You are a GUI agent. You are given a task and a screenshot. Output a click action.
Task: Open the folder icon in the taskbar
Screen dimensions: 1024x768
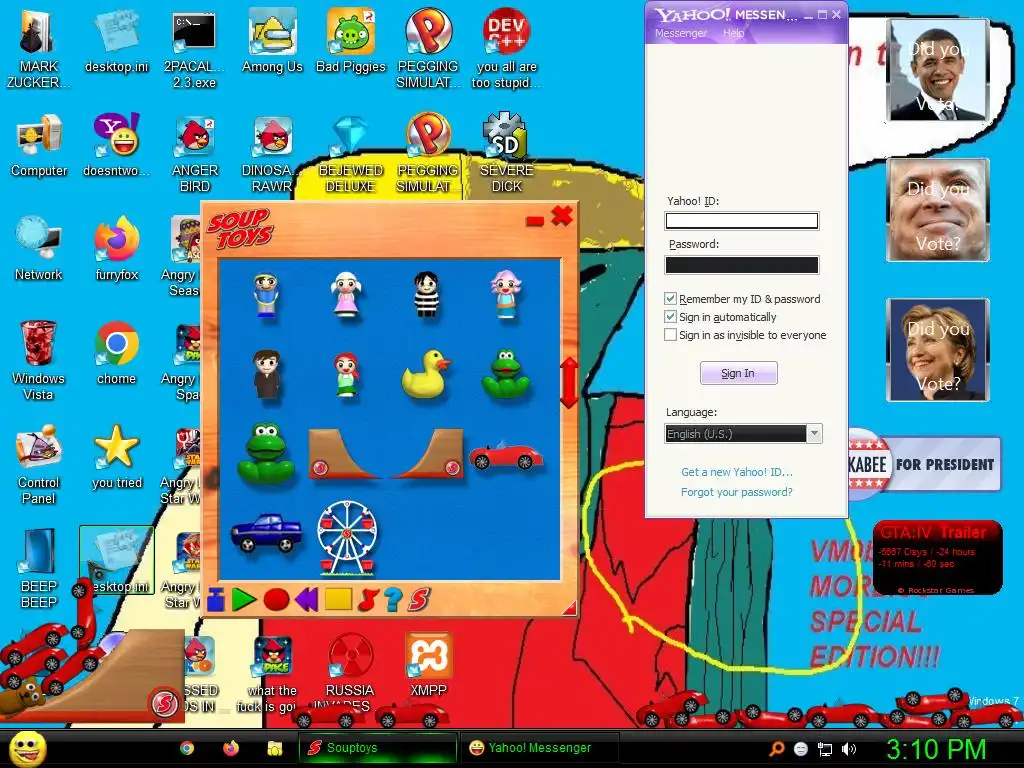(x=274, y=748)
